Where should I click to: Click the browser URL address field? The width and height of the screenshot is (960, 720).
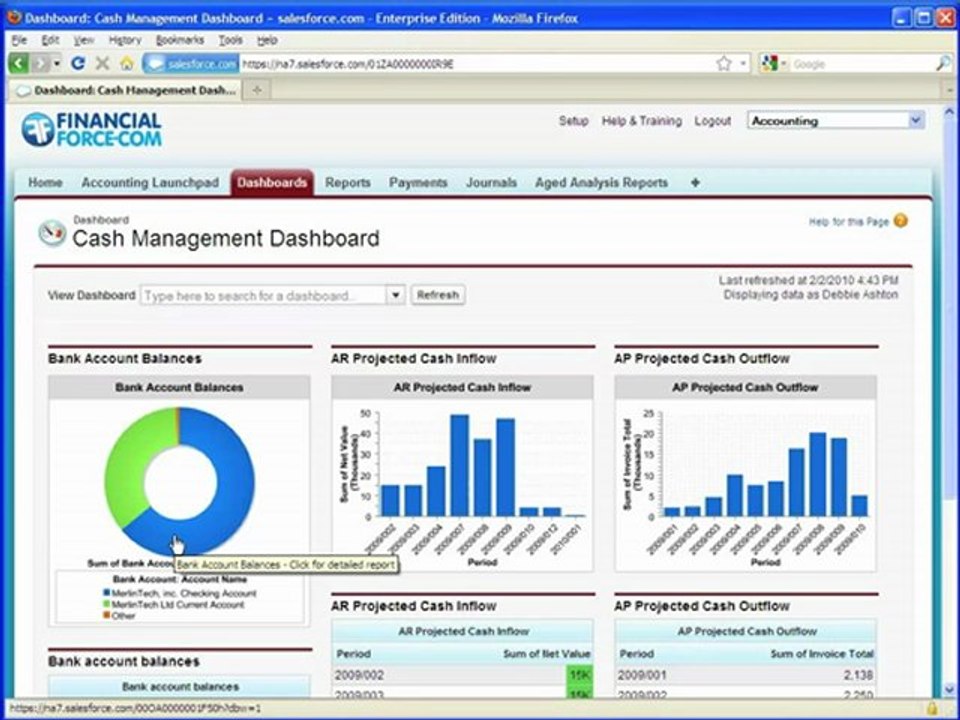pyautogui.click(x=478, y=64)
